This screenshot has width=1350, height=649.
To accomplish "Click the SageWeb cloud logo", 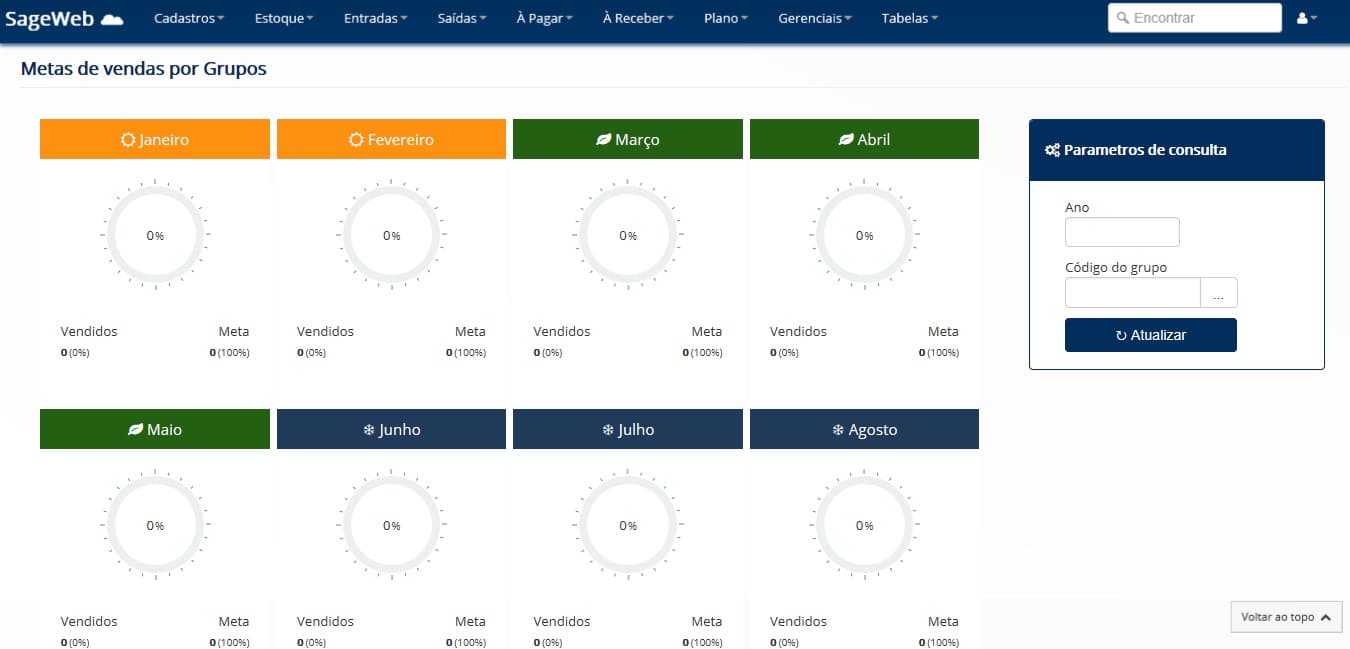I will point(112,19).
